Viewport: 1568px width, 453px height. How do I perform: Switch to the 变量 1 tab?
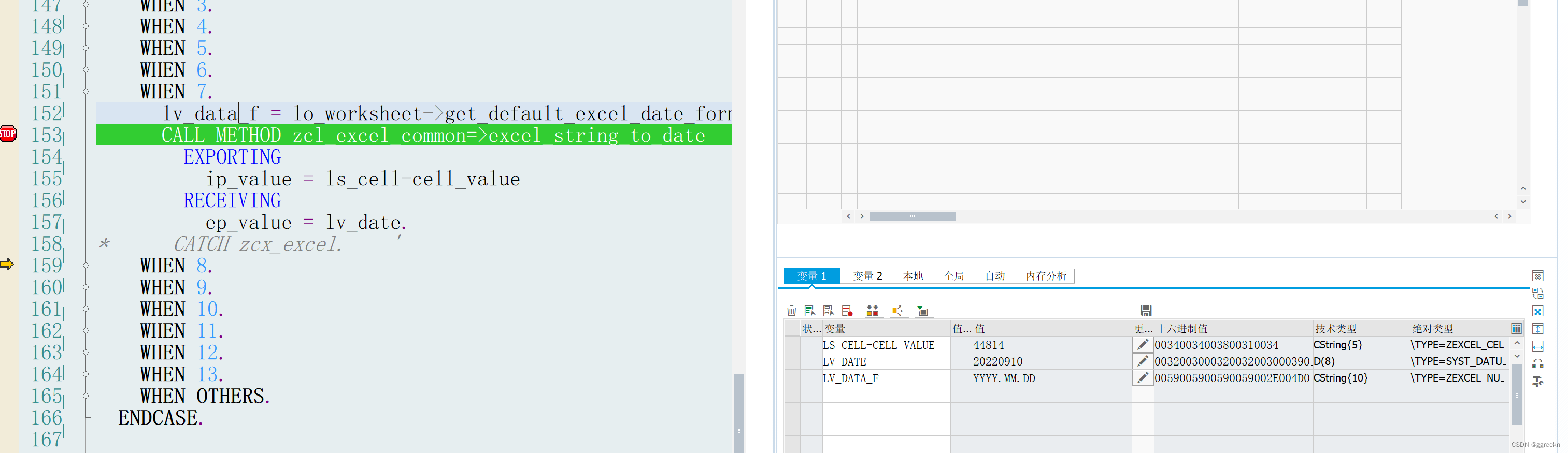click(x=812, y=276)
